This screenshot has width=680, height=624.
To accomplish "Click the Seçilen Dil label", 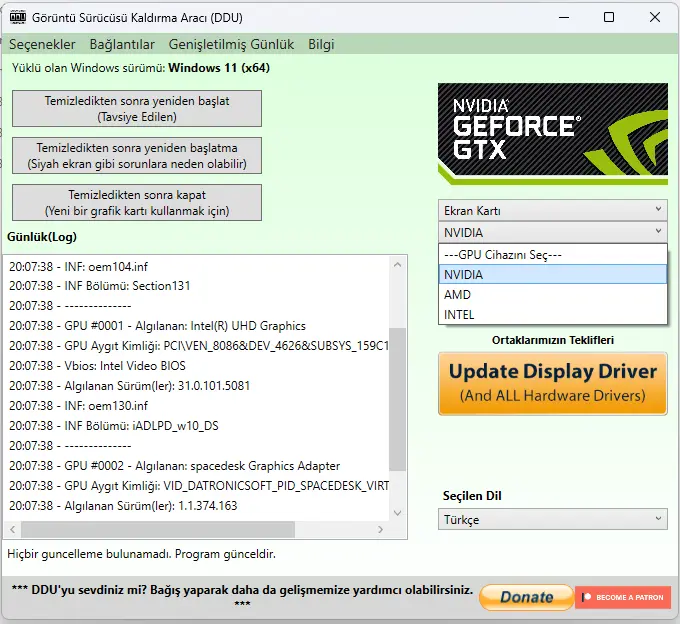I will [472, 496].
